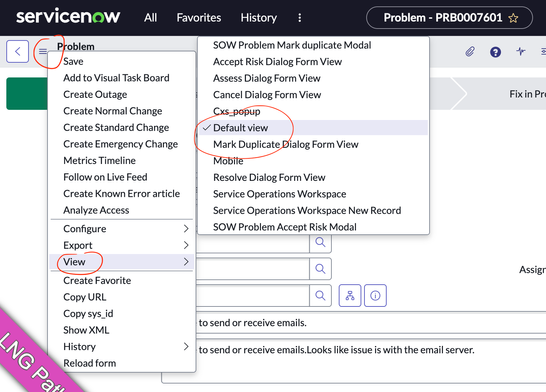Choose Mark Duplicate Dialog Form View

(313, 144)
